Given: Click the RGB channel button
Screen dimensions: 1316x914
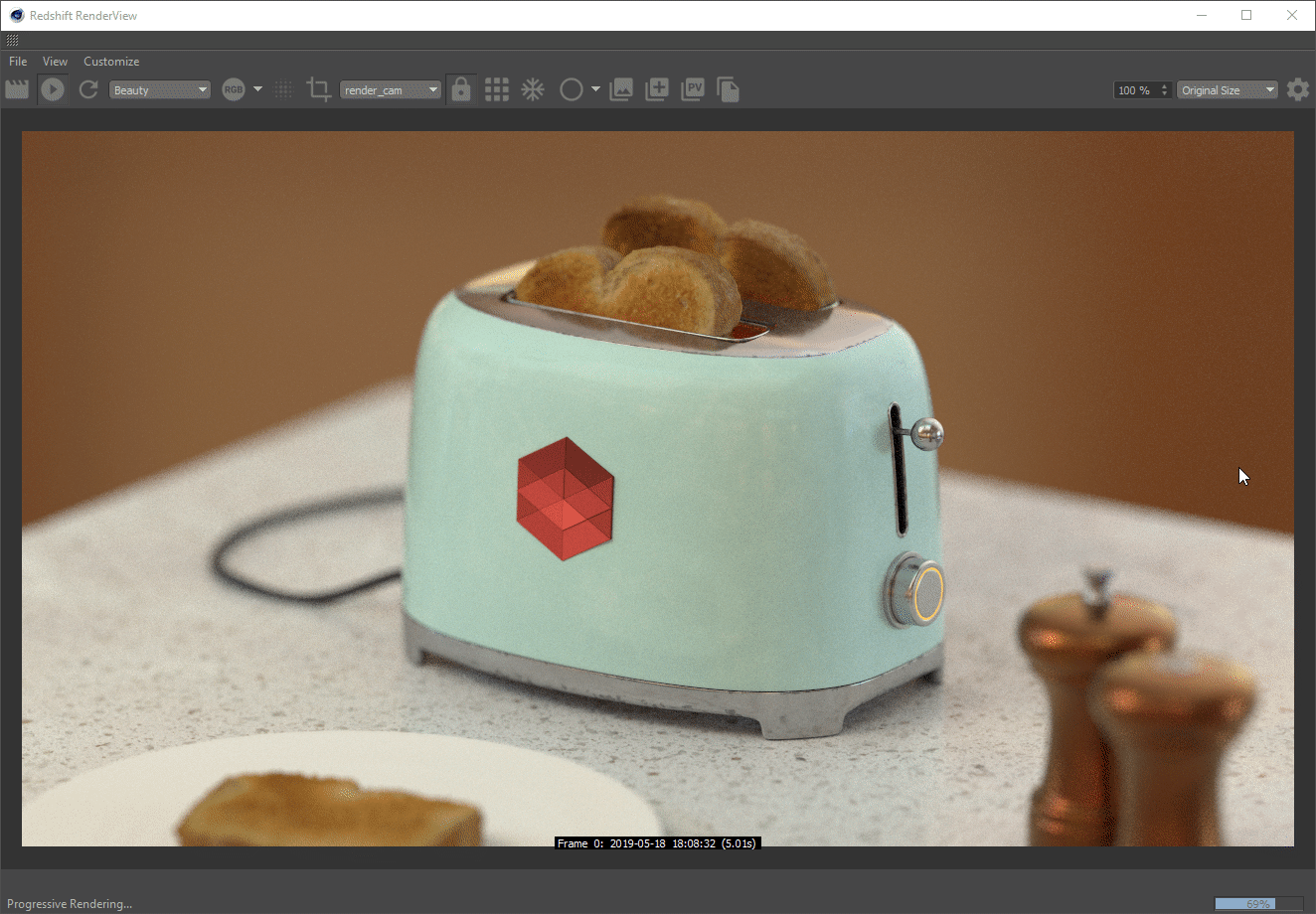Looking at the screenshot, I should (234, 89).
